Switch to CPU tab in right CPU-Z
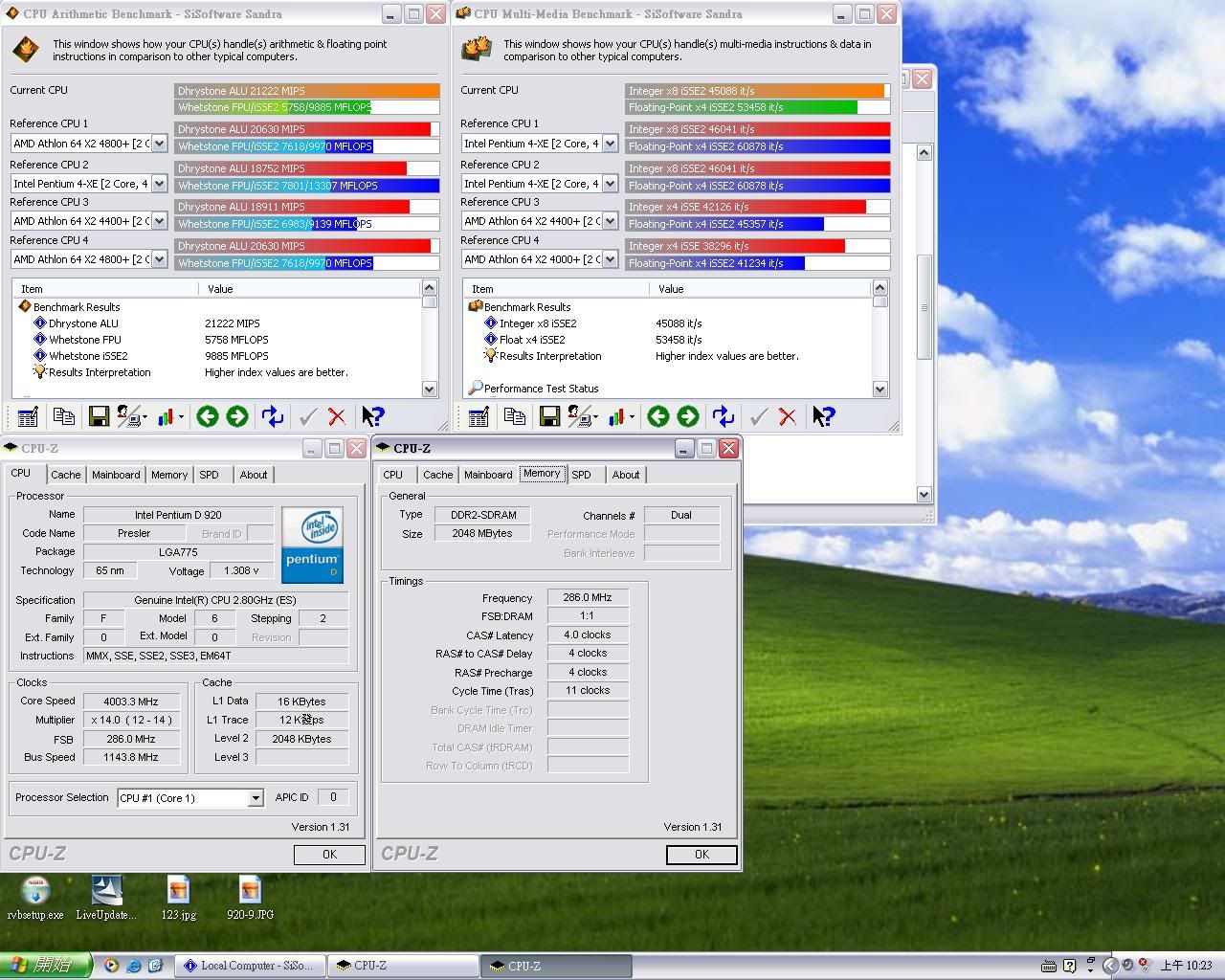Screen dimensions: 1225x980 [392, 475]
